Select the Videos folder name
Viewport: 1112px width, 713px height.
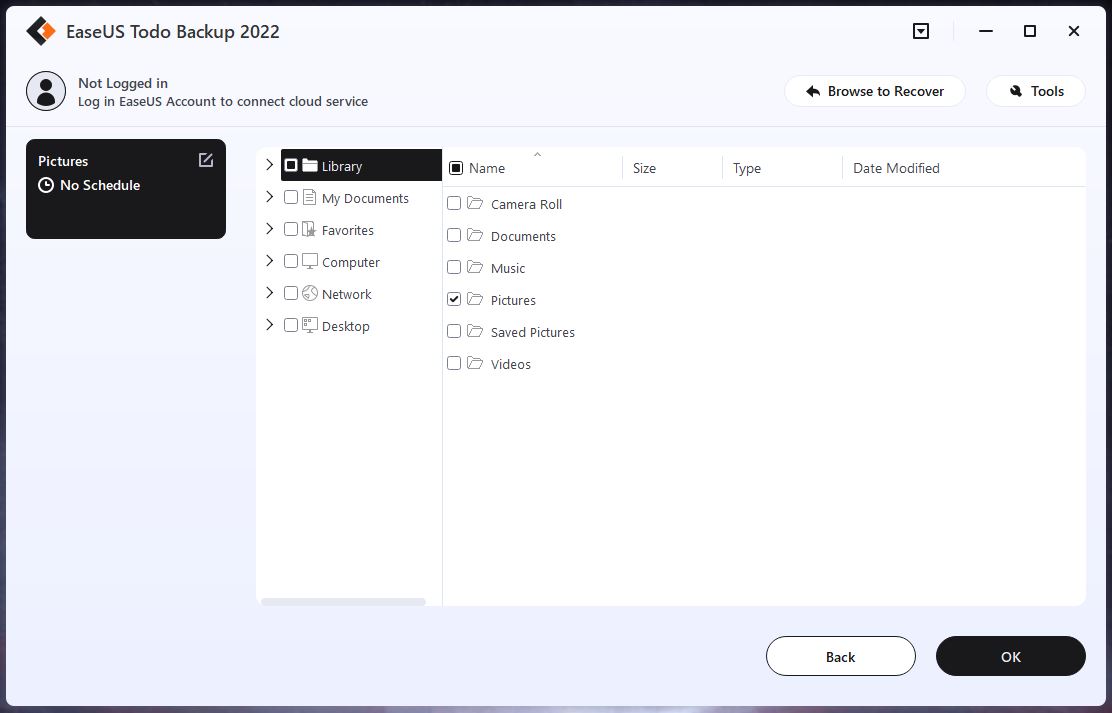click(x=511, y=364)
